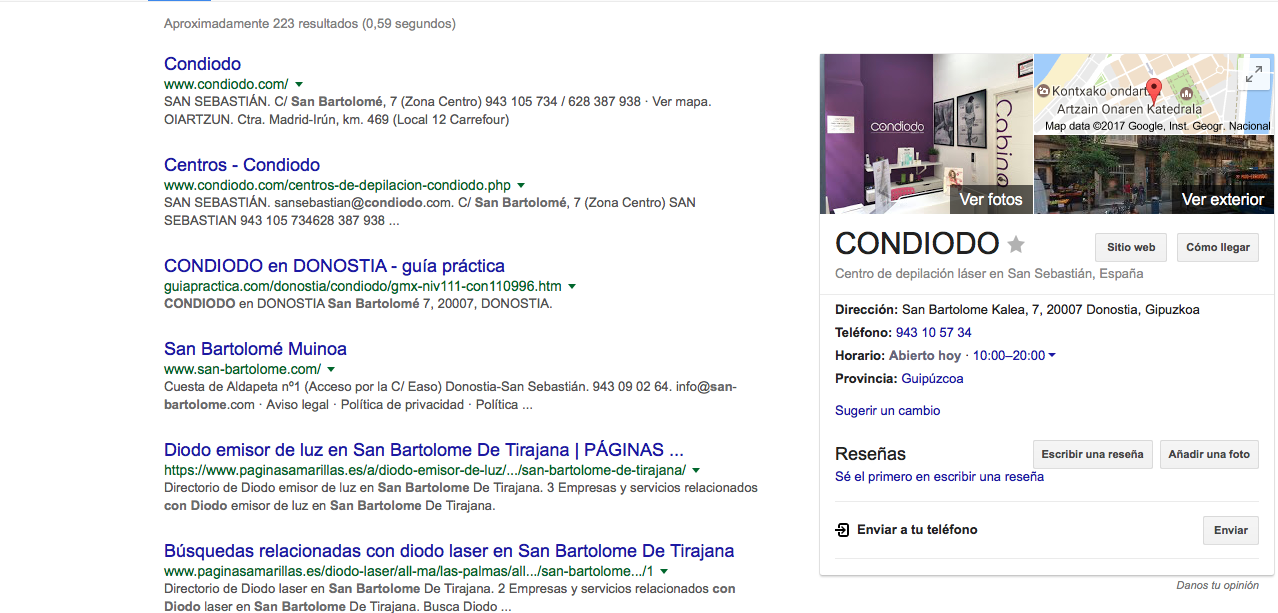1278x613 pixels.
Task: Open San Bartolomé Muinoa result
Action: click(x=255, y=349)
